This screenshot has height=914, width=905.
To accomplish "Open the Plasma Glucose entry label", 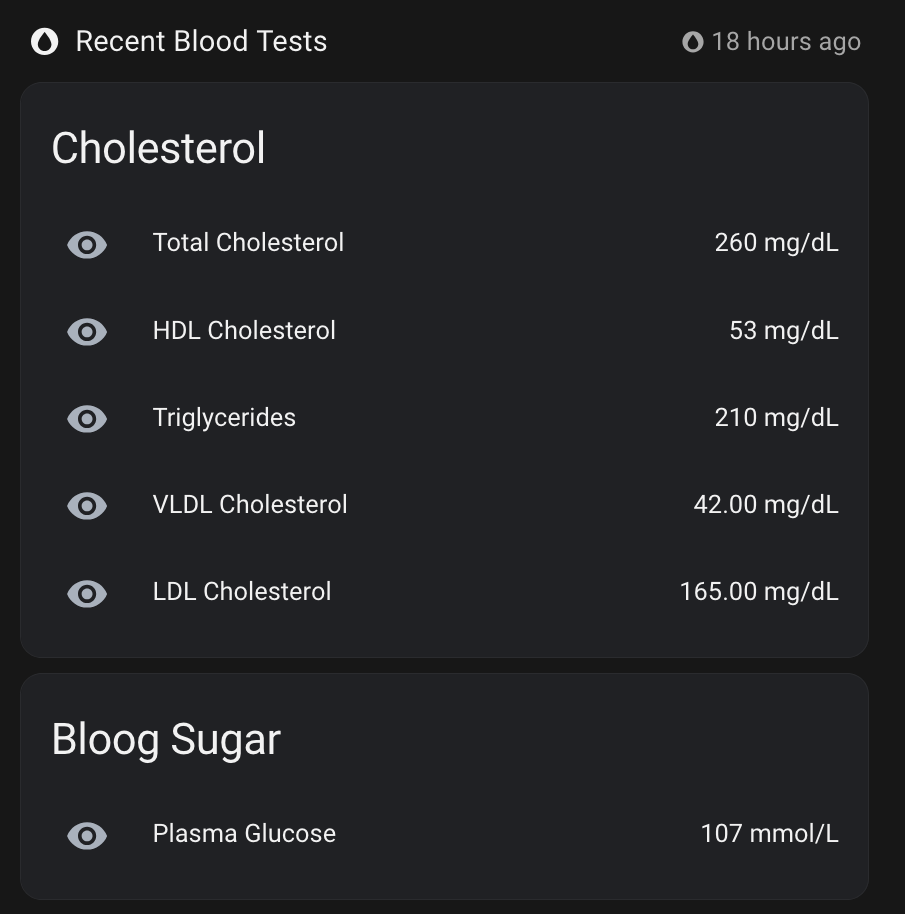I will (x=244, y=834).
